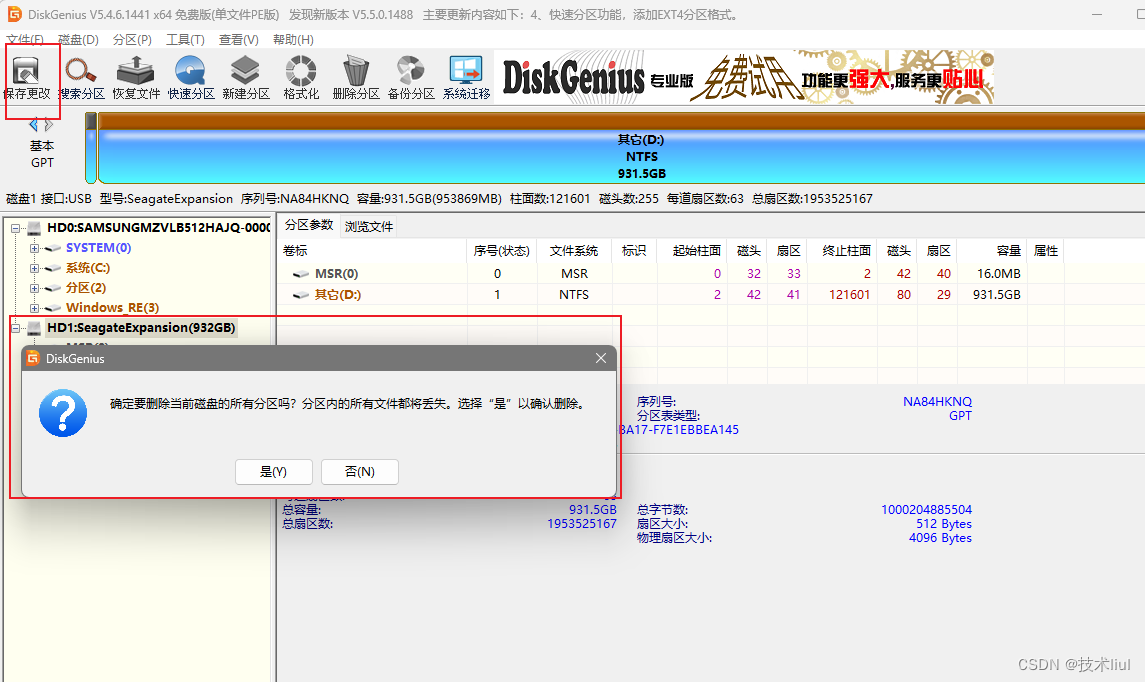Open the 工具(T) menu
This screenshot has width=1145, height=682.
tap(185, 39)
